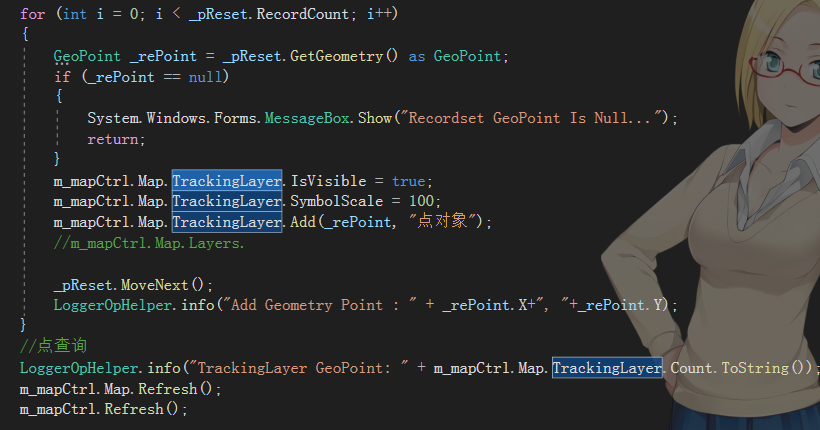Click the return statement
Viewport: 820px width, 430px height.
[x=116, y=139]
